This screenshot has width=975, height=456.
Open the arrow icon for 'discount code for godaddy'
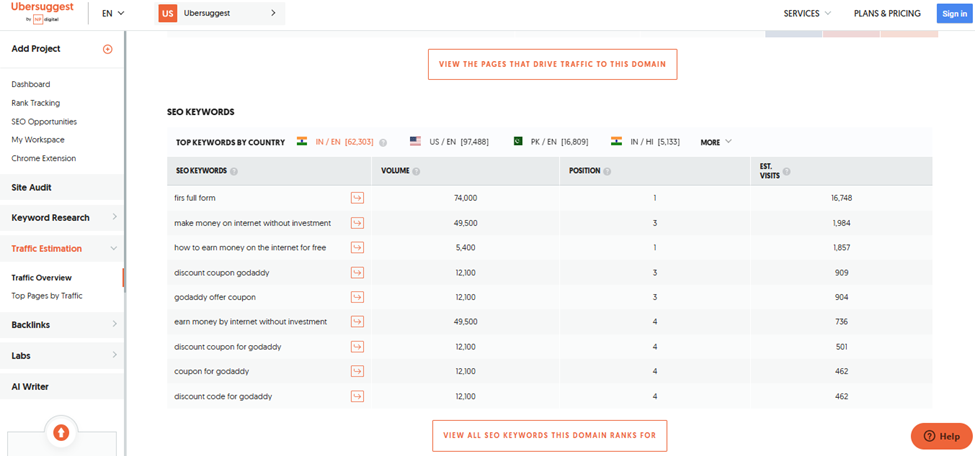tap(357, 396)
